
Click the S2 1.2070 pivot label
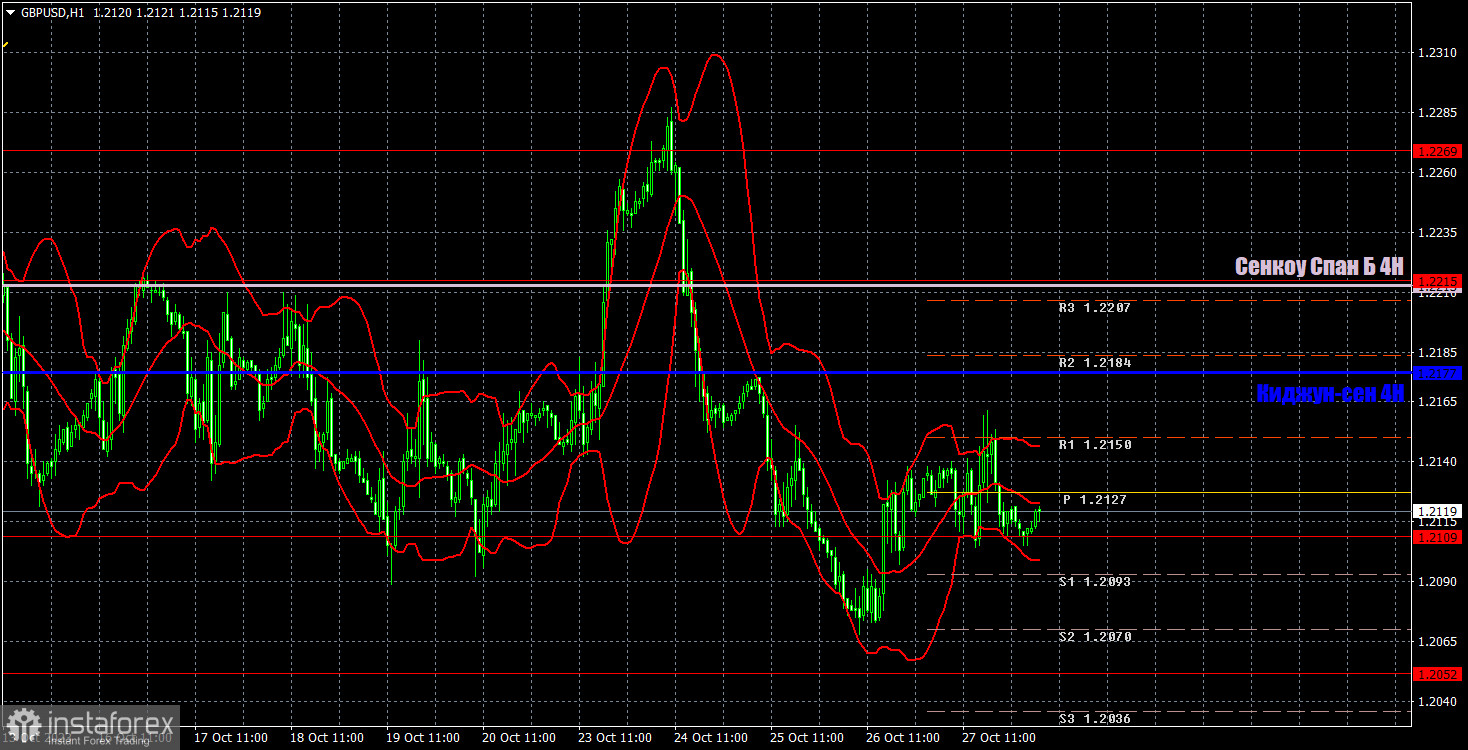coord(1095,636)
